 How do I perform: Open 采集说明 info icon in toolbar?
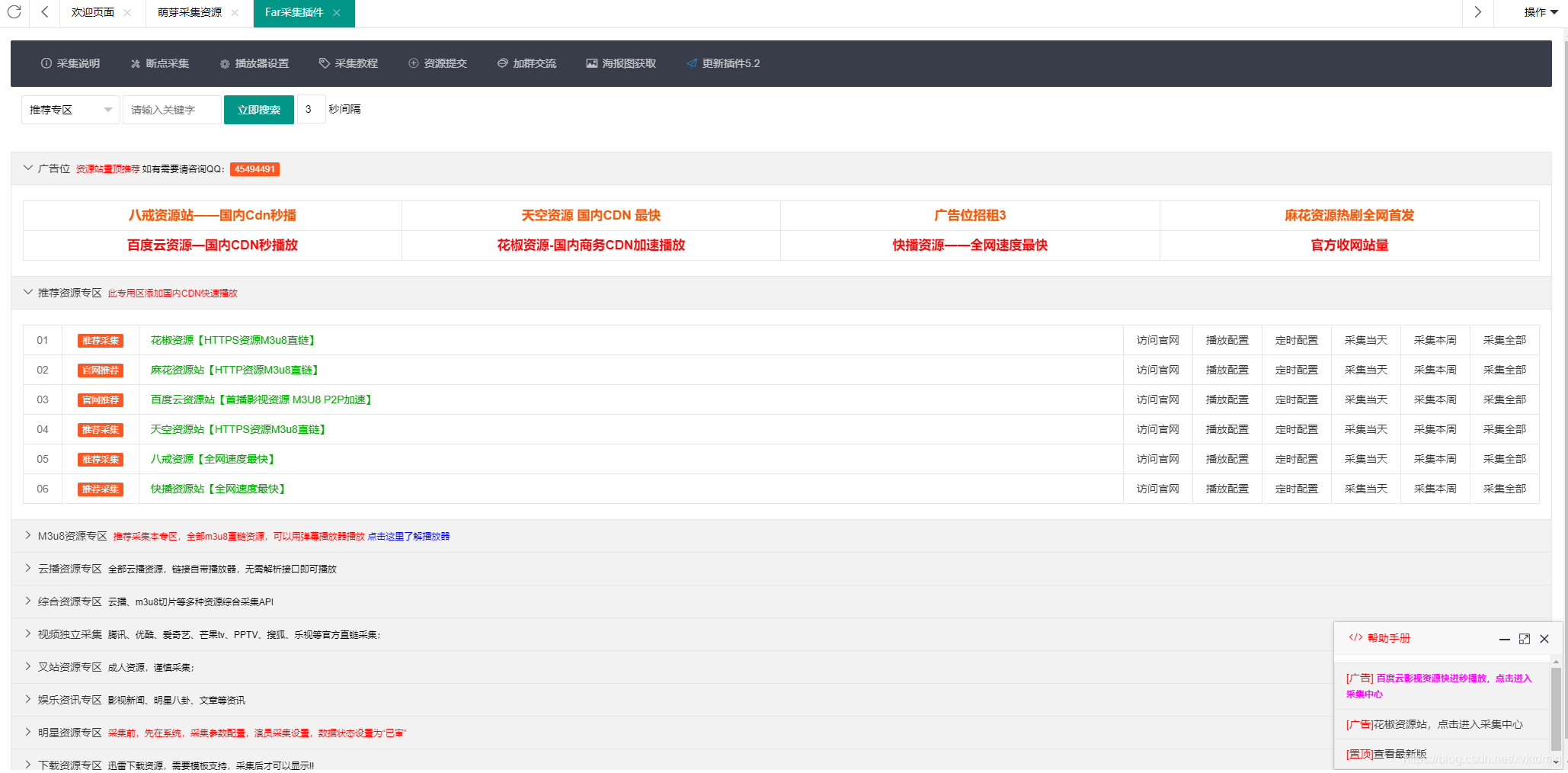tap(46, 63)
